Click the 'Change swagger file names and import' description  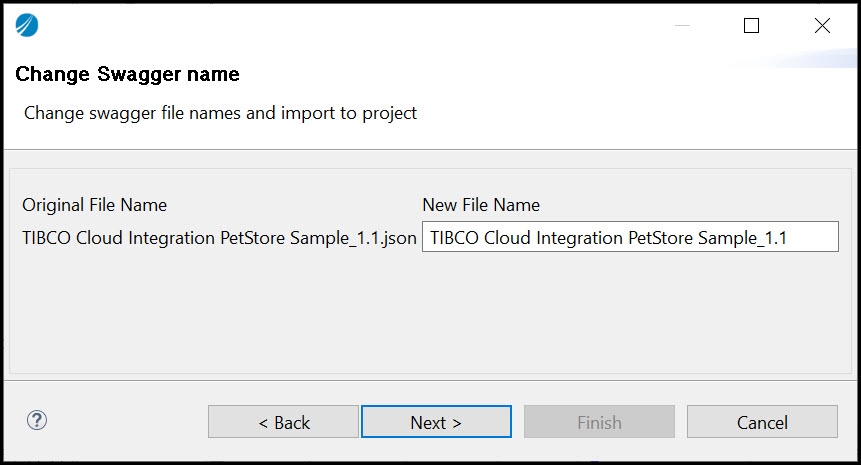click(220, 113)
